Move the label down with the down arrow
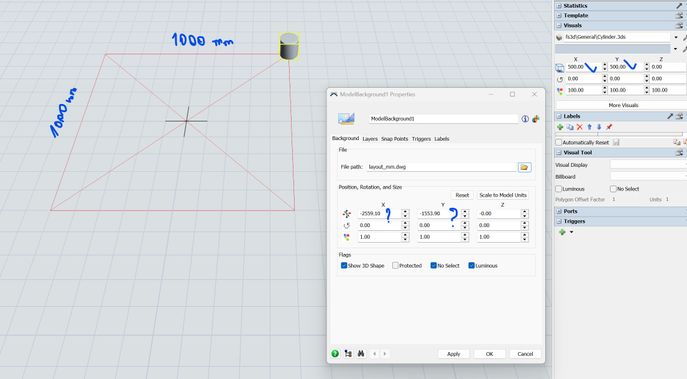 pos(599,127)
